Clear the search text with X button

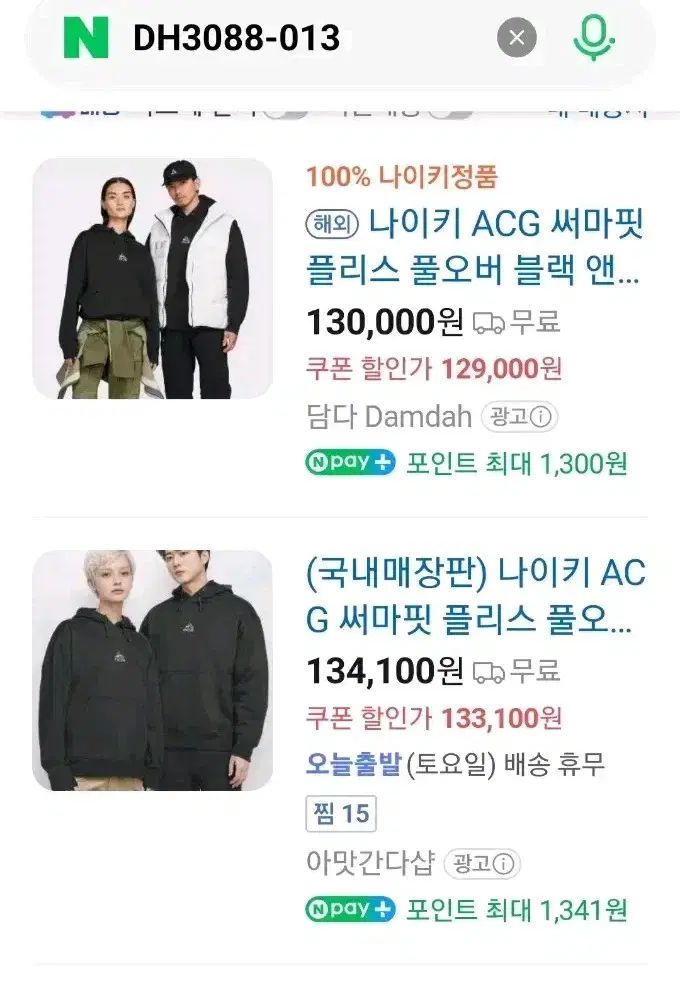(517, 38)
